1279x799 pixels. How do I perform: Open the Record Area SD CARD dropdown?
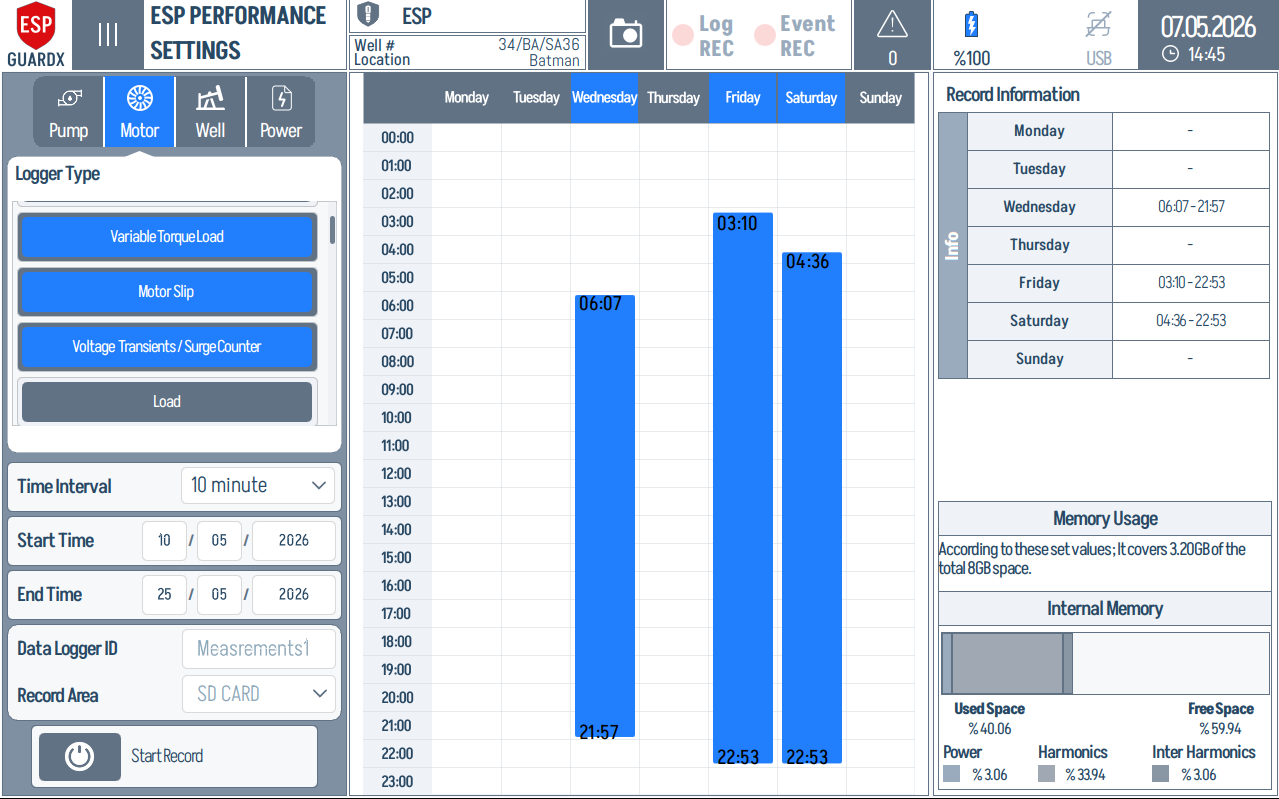[x=258, y=694]
